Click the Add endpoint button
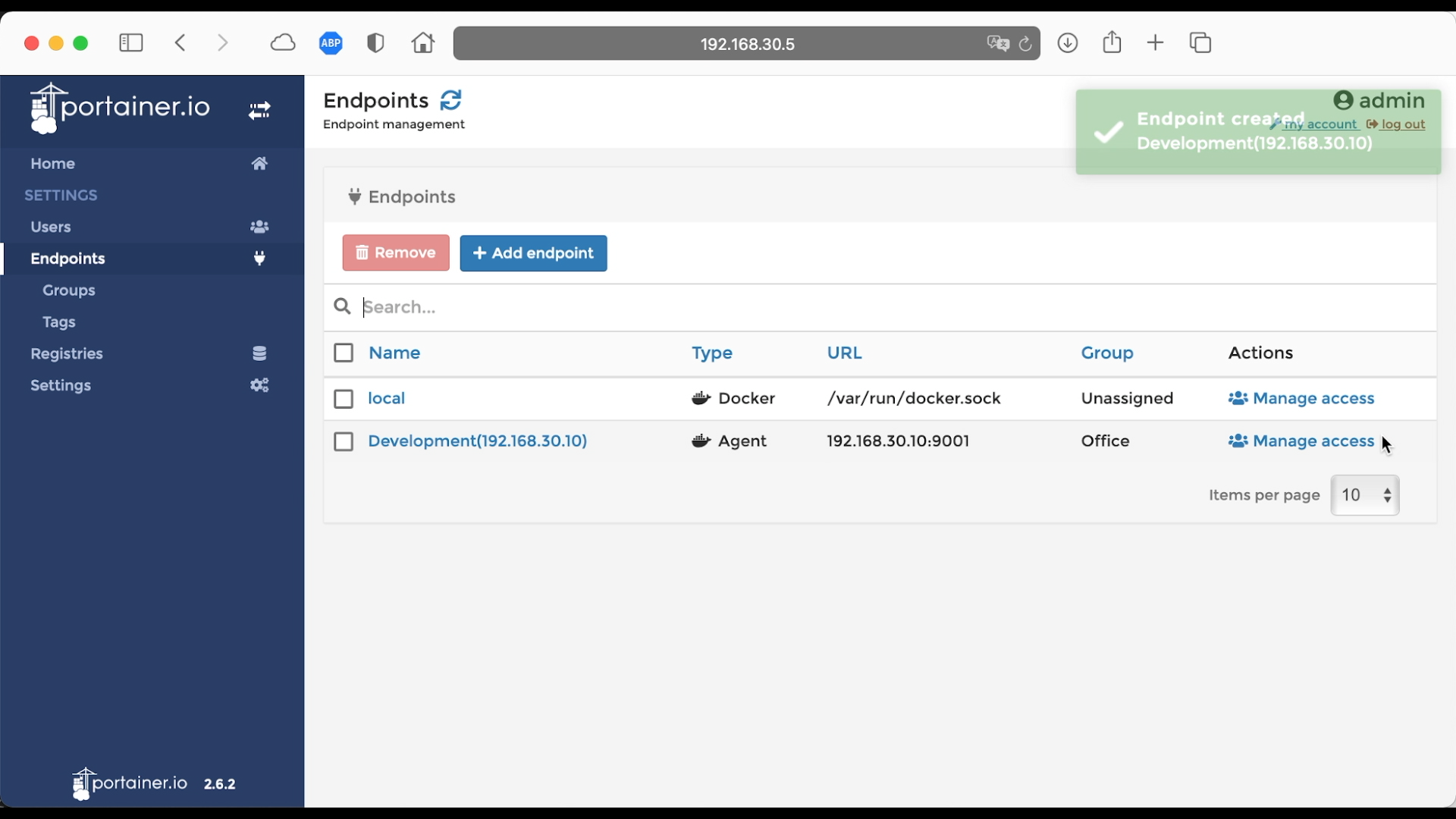 pyautogui.click(x=533, y=253)
